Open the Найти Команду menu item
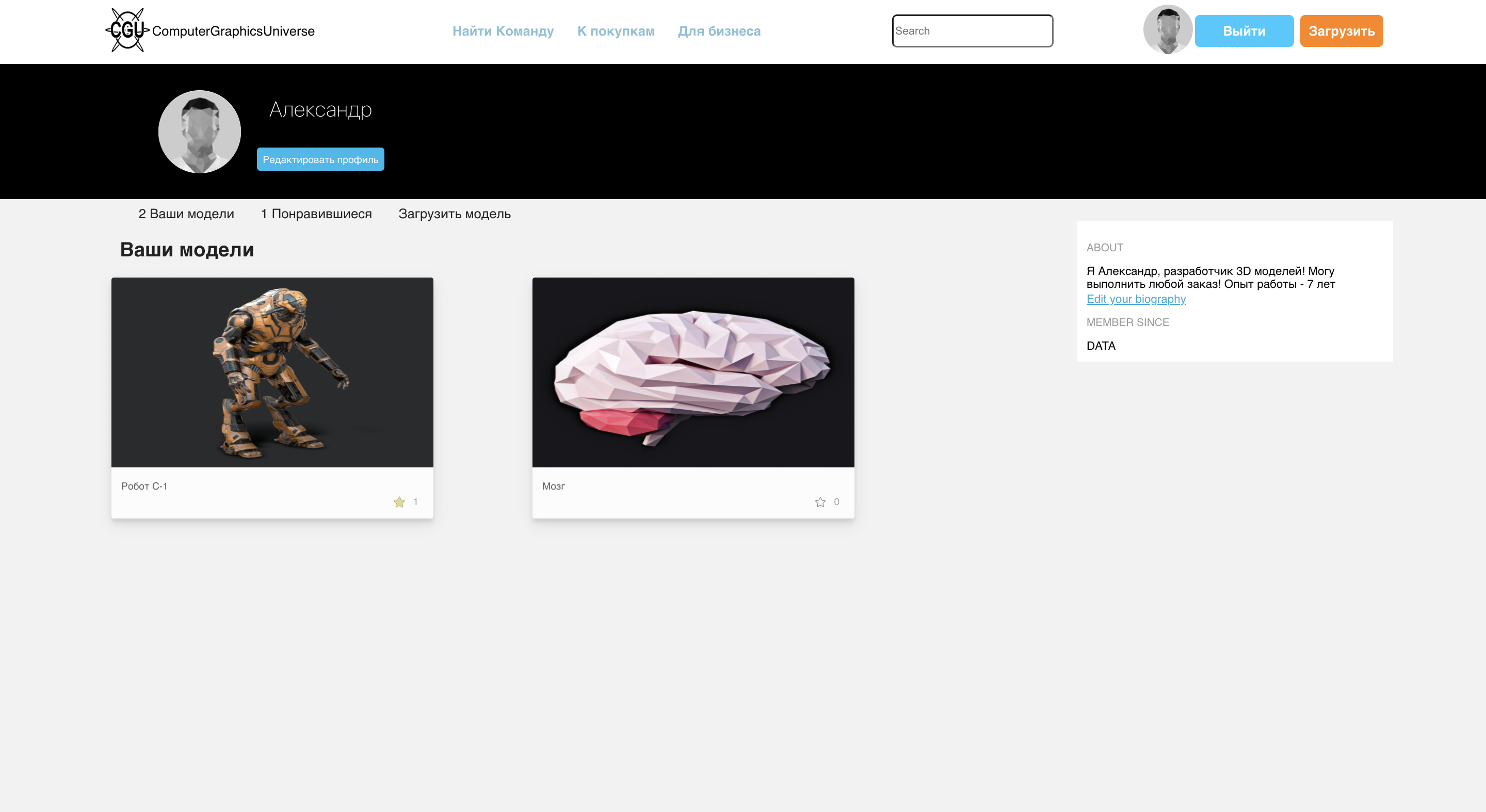The height and width of the screenshot is (812, 1486). pyautogui.click(x=503, y=31)
